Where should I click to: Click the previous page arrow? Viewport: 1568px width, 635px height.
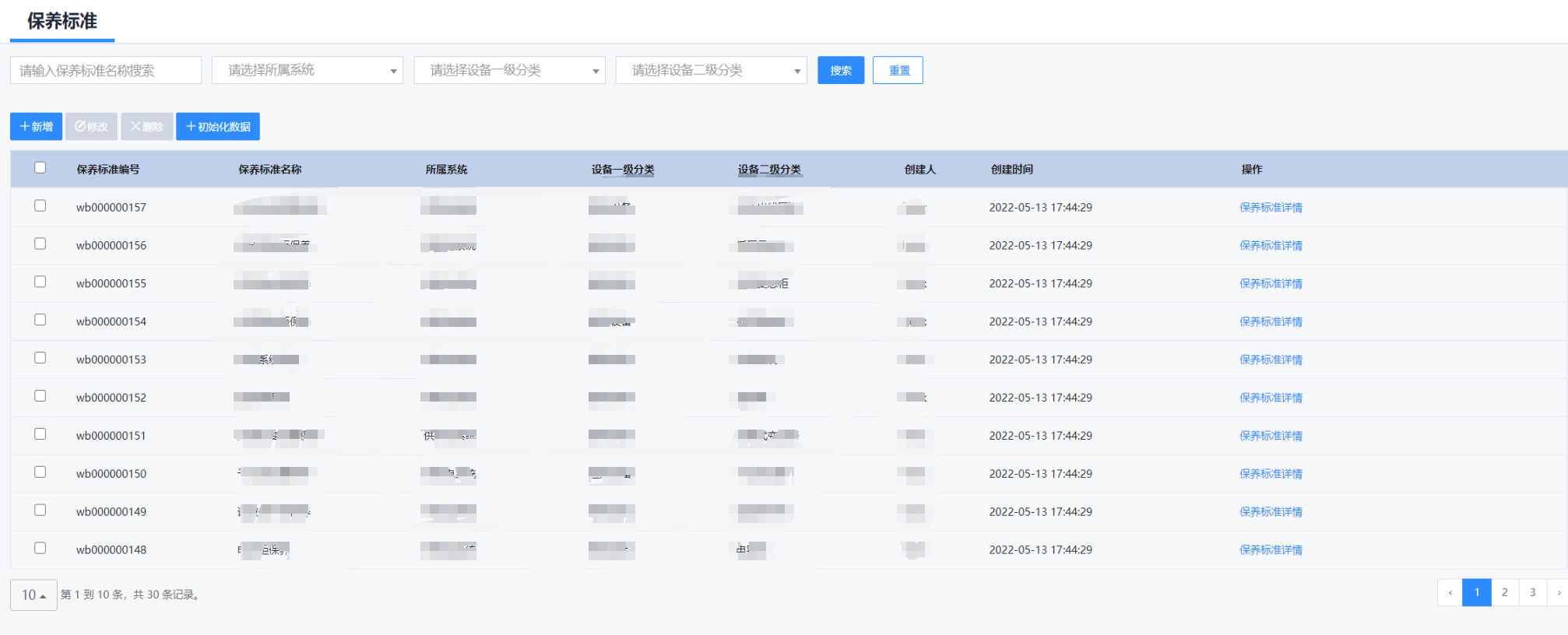coord(1450,593)
